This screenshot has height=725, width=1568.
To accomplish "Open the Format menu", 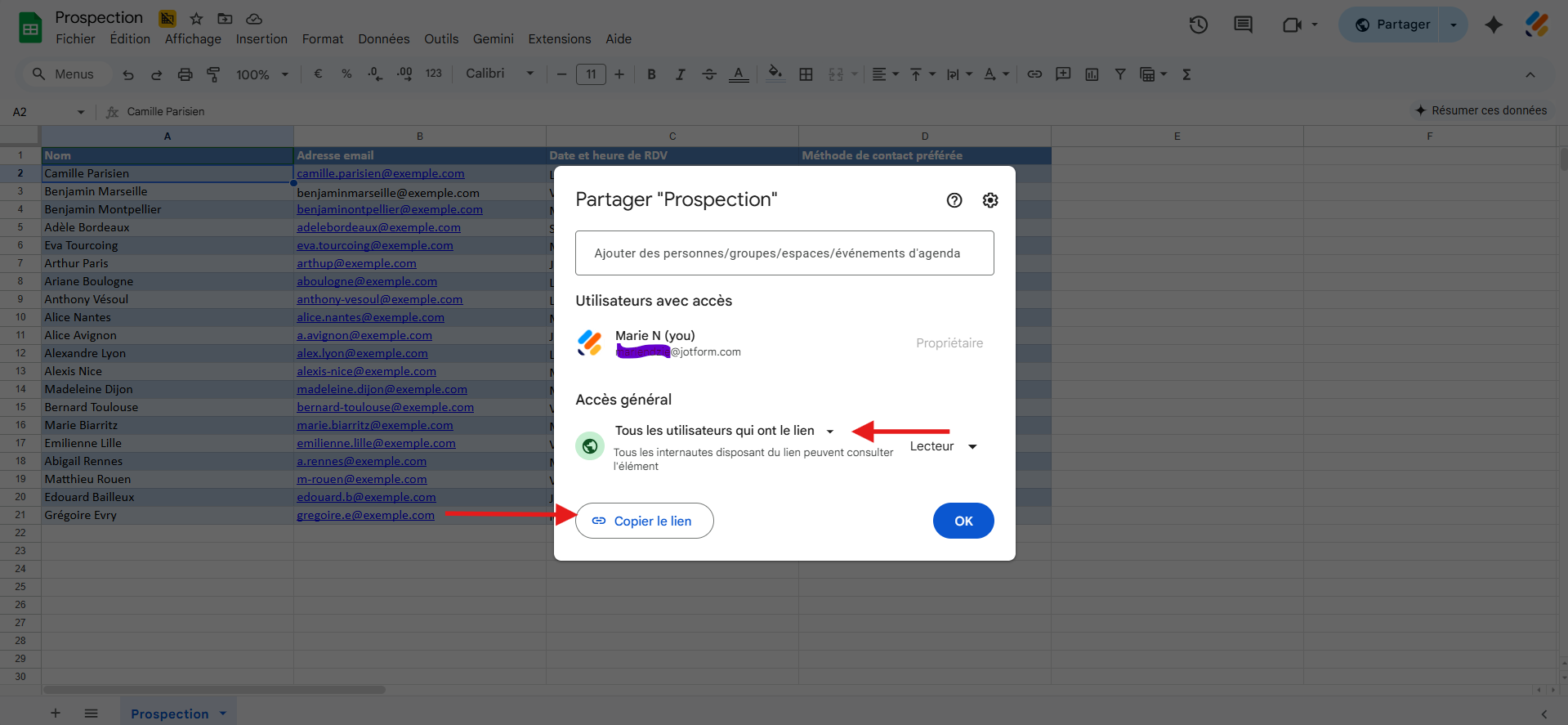I will tap(323, 39).
